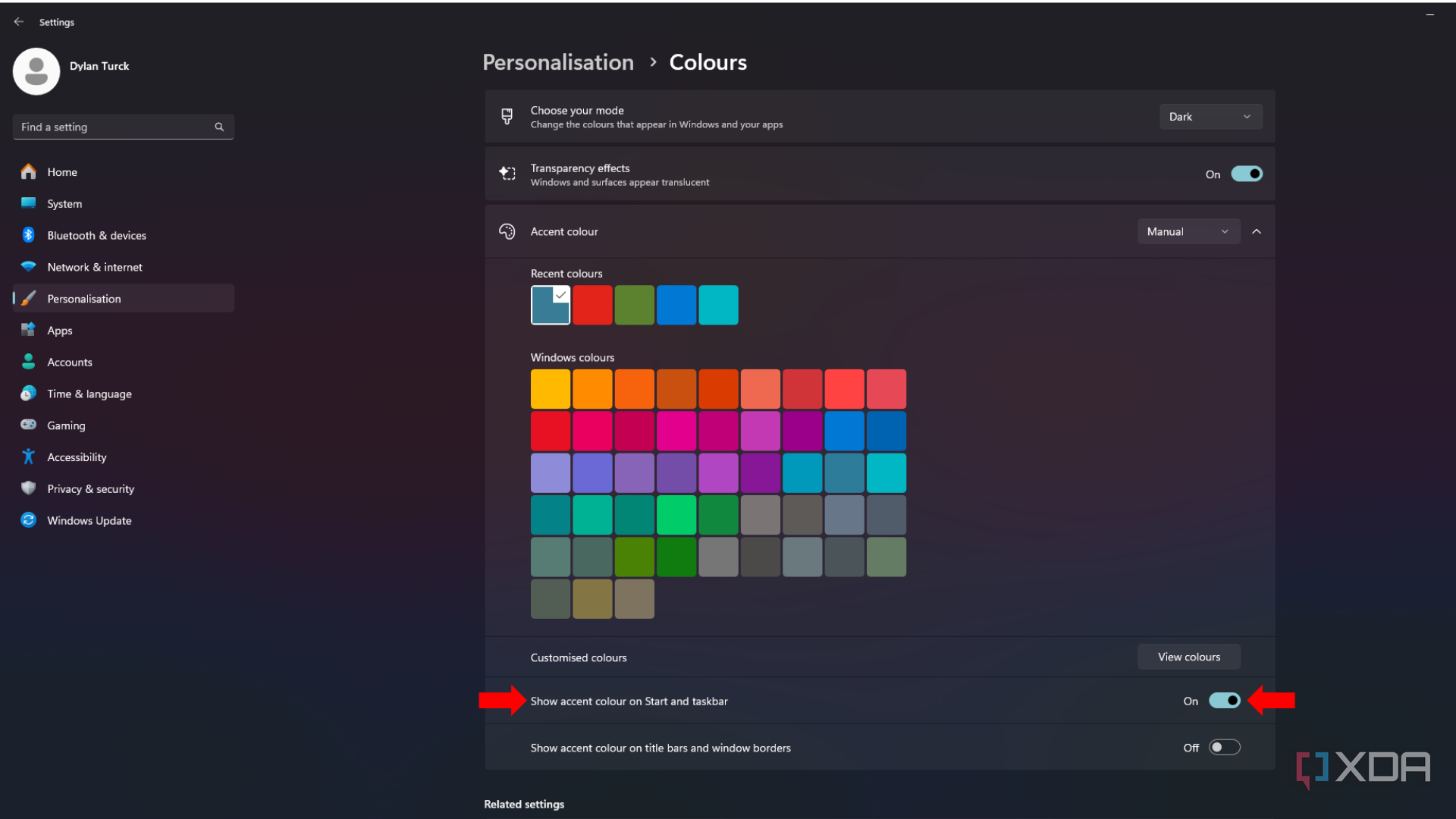This screenshot has height=819, width=1456.
Task: Toggle off Transparency effects
Action: (x=1247, y=174)
